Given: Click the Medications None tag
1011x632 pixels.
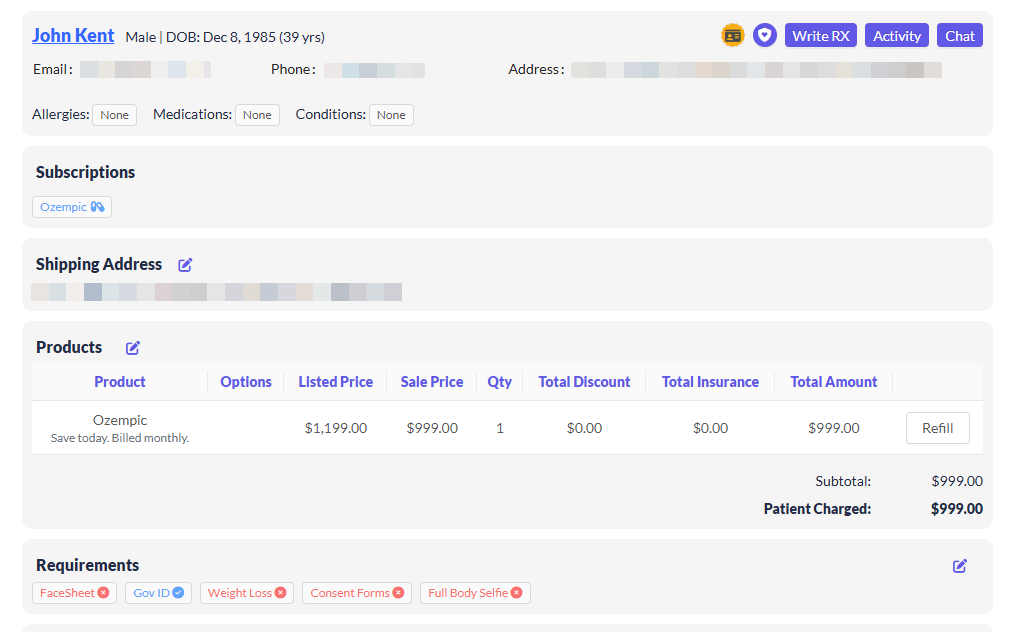Looking at the screenshot, I should (x=257, y=115).
